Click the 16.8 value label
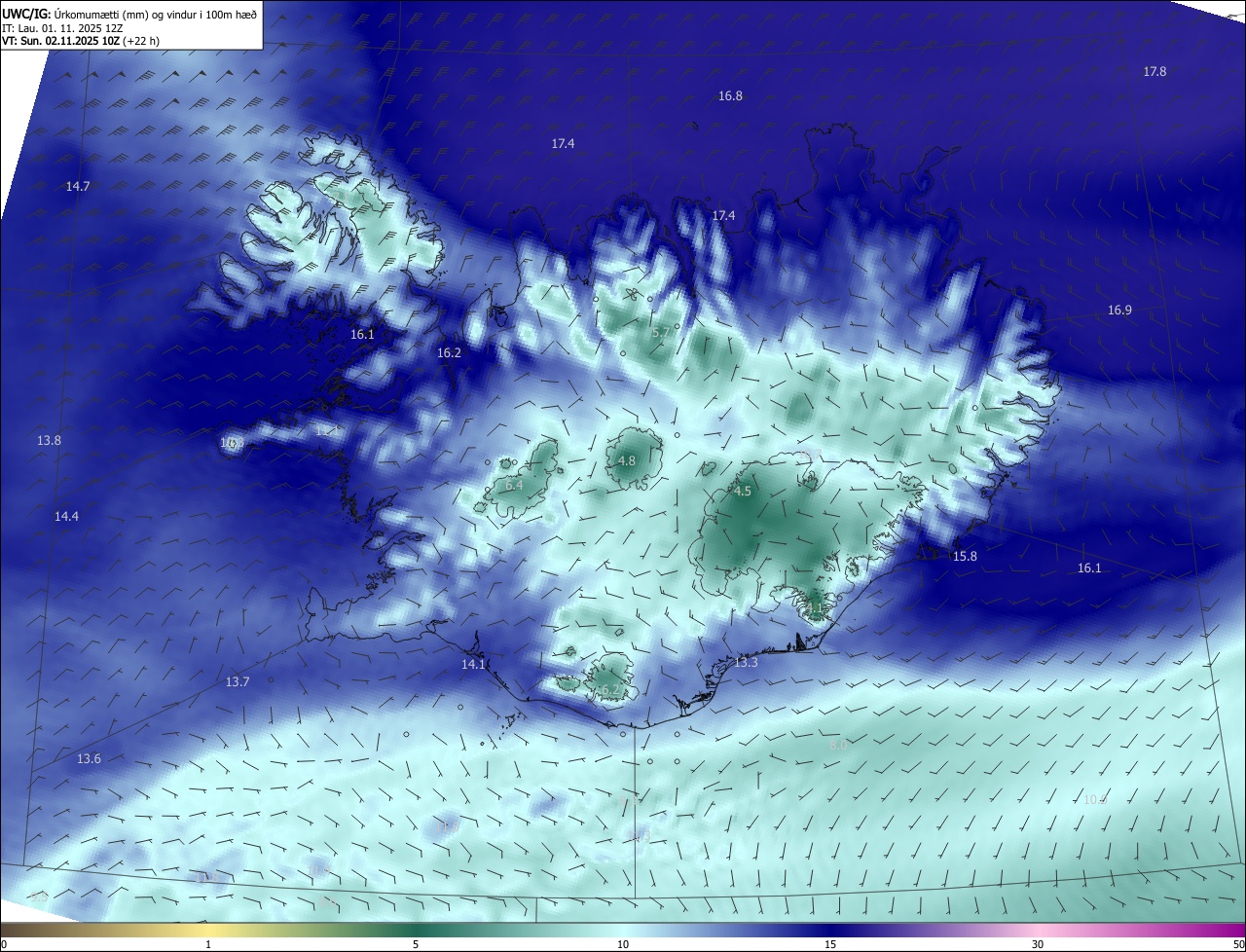 pyautogui.click(x=730, y=95)
